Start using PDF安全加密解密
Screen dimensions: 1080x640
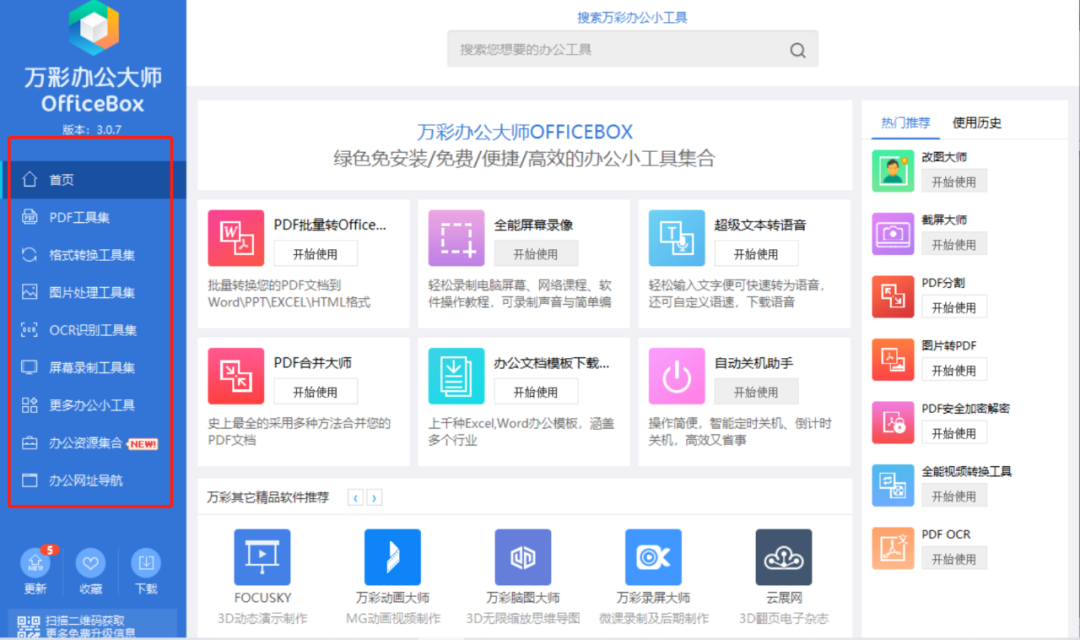(954, 433)
